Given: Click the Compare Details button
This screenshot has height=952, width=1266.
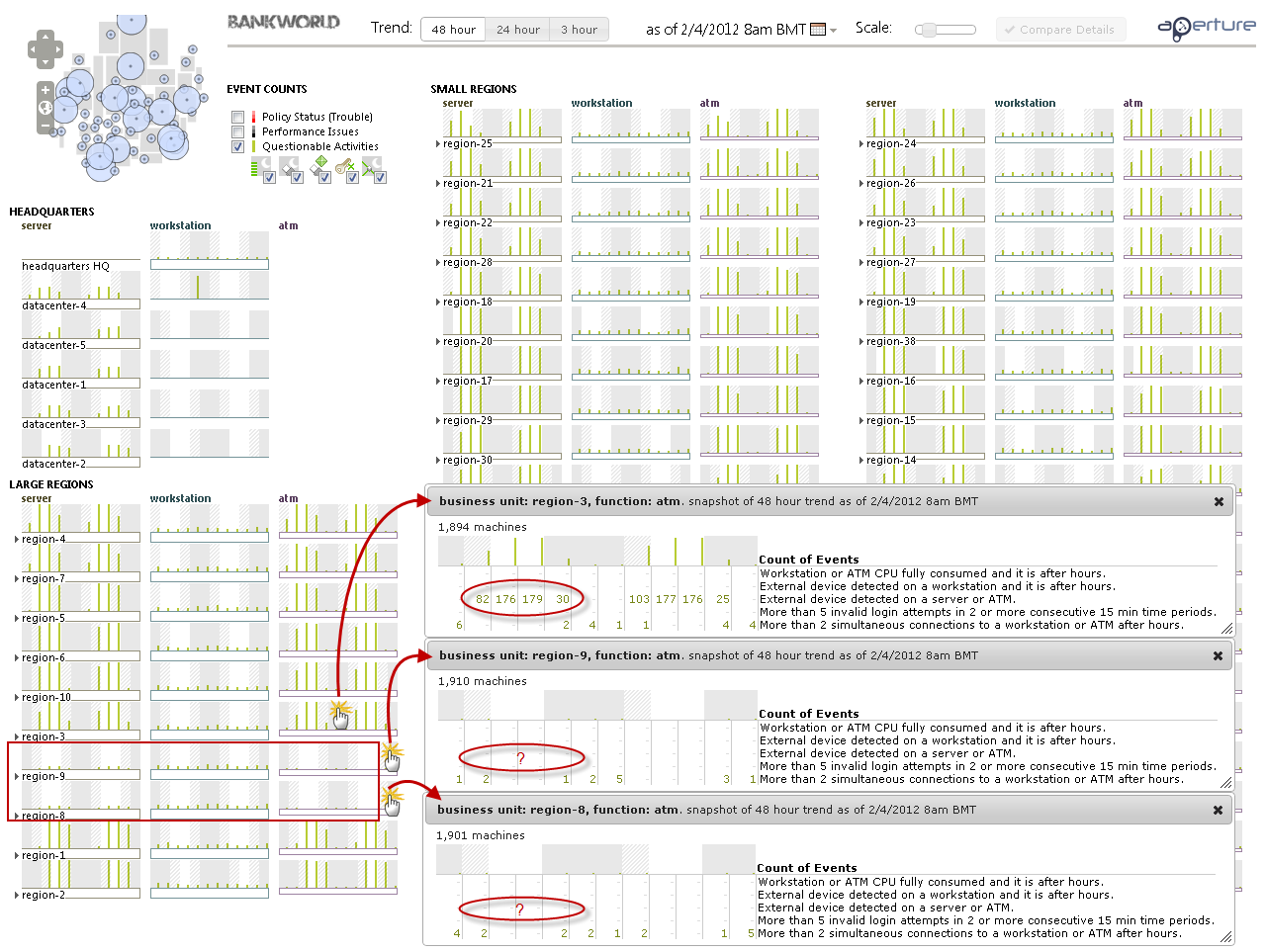Looking at the screenshot, I should pyautogui.click(x=1059, y=30).
